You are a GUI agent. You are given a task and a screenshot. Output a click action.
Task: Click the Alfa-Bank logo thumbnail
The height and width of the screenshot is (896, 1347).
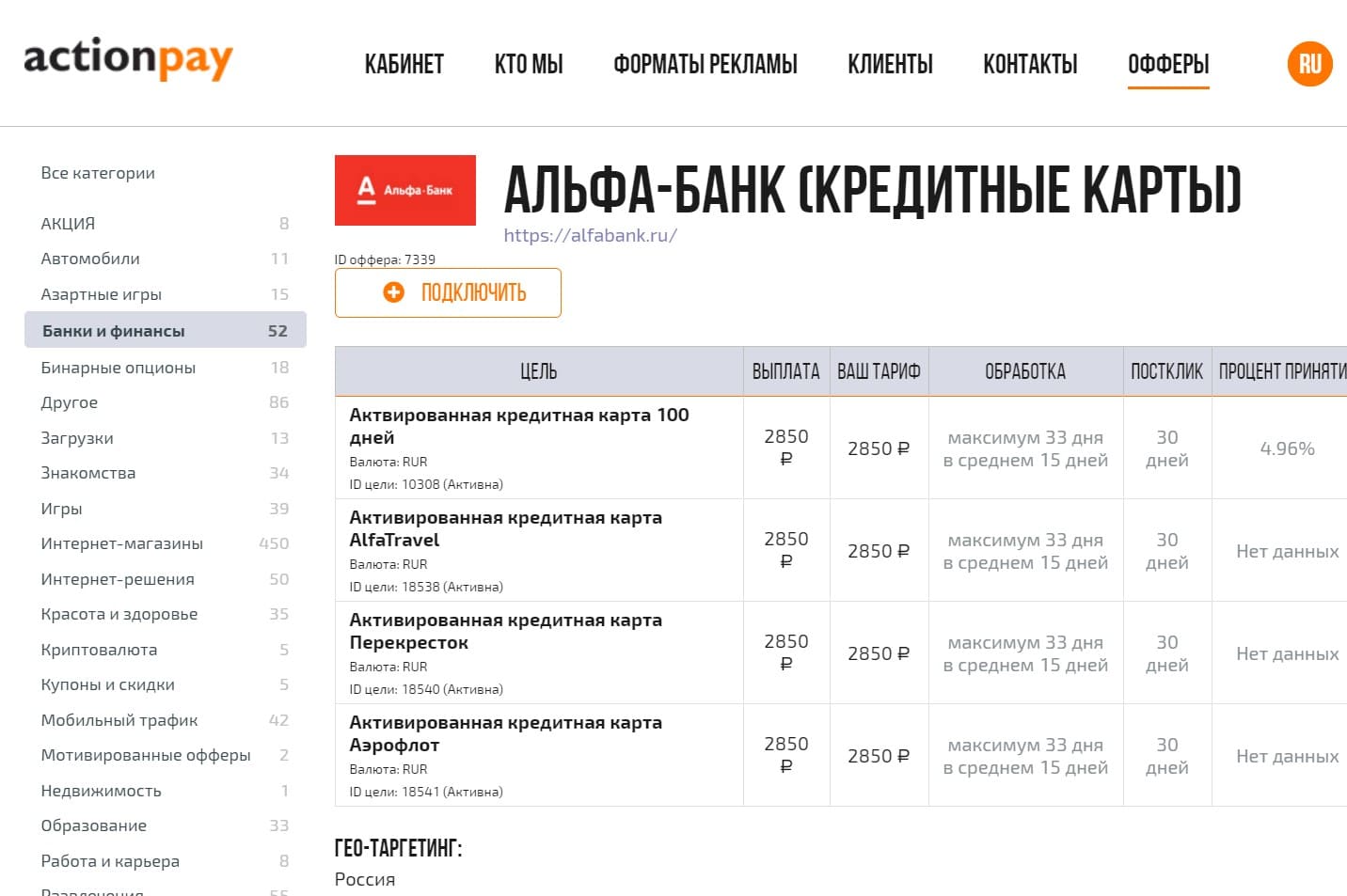coord(404,190)
